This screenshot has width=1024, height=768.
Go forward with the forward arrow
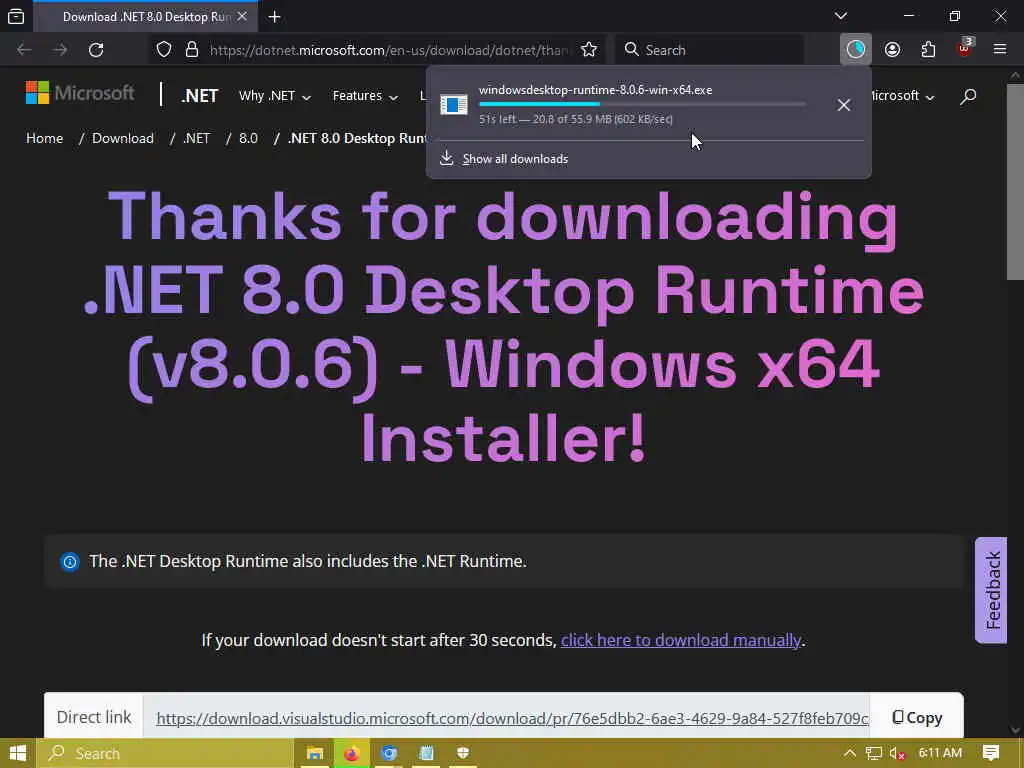click(60, 50)
